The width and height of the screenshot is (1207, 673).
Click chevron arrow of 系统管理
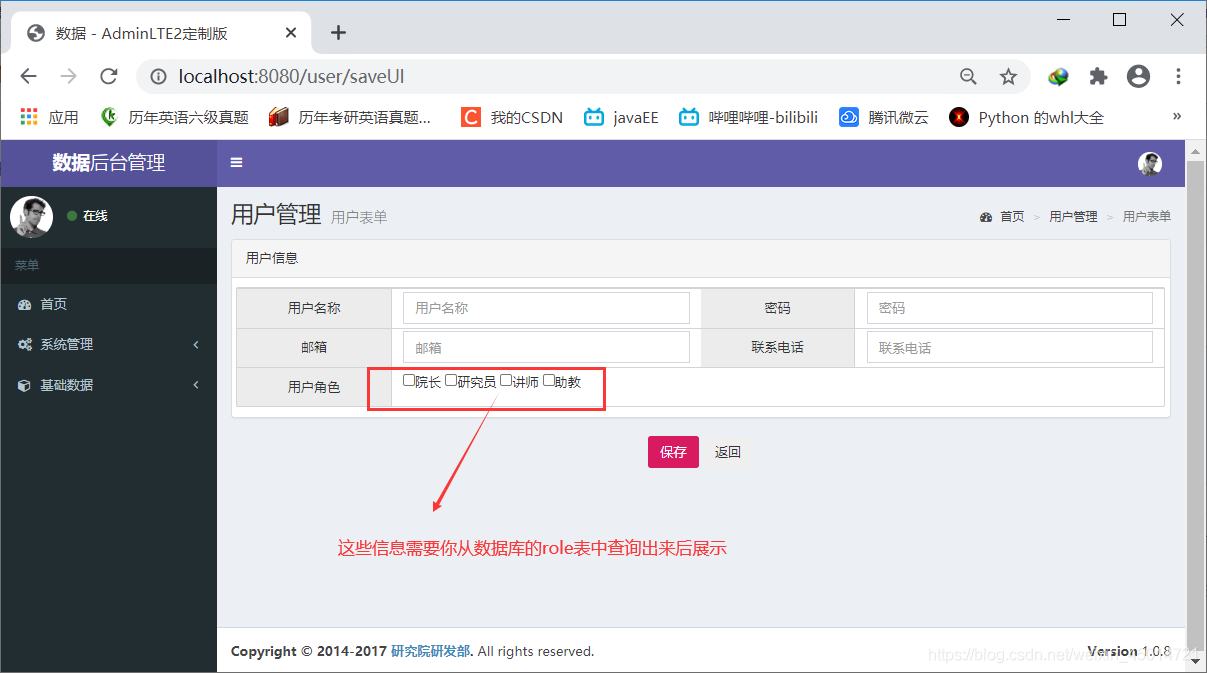[196, 344]
